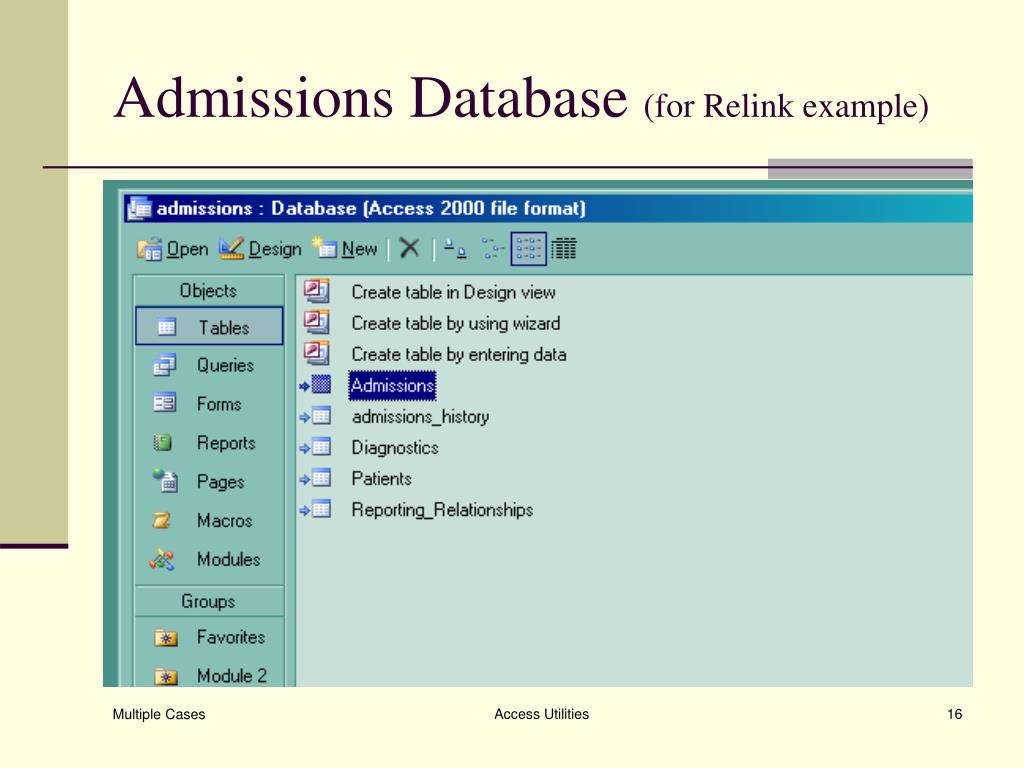Click the Objects header bar
This screenshot has height=768, width=1024.
[x=209, y=291]
